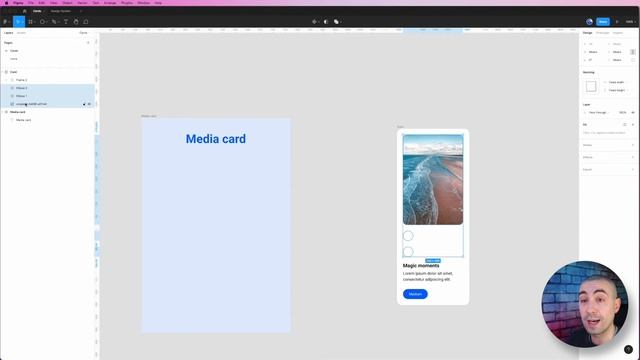The height and width of the screenshot is (360, 640).
Task: Click the layer opacity 100% field
Action: (622, 112)
